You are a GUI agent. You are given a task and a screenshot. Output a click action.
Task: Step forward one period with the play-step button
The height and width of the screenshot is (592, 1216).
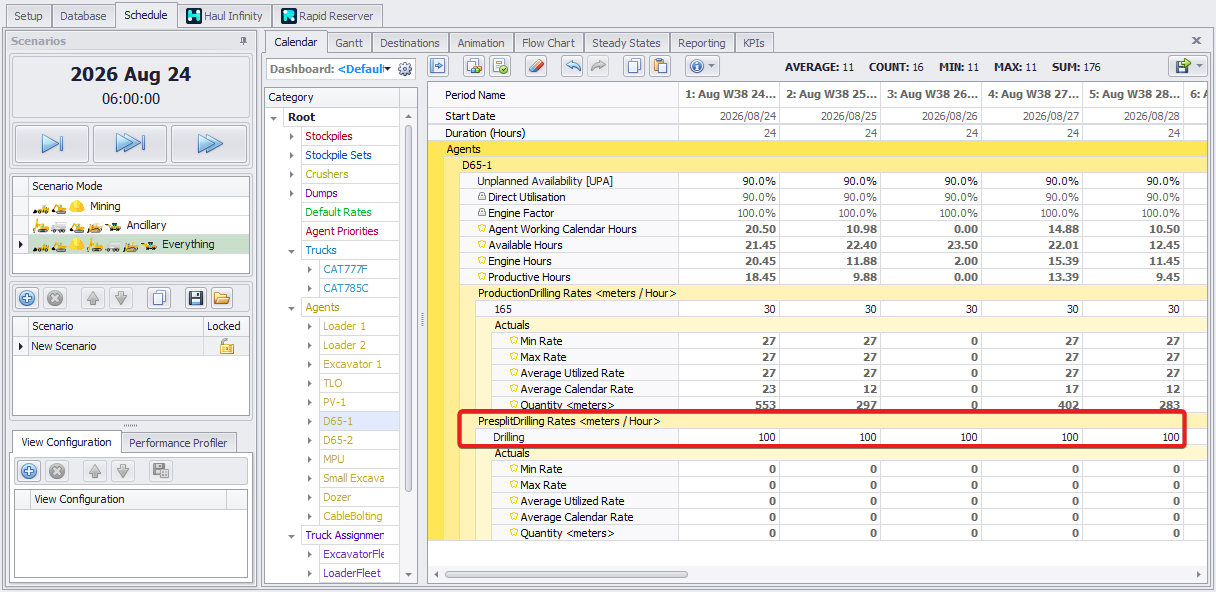coord(52,144)
